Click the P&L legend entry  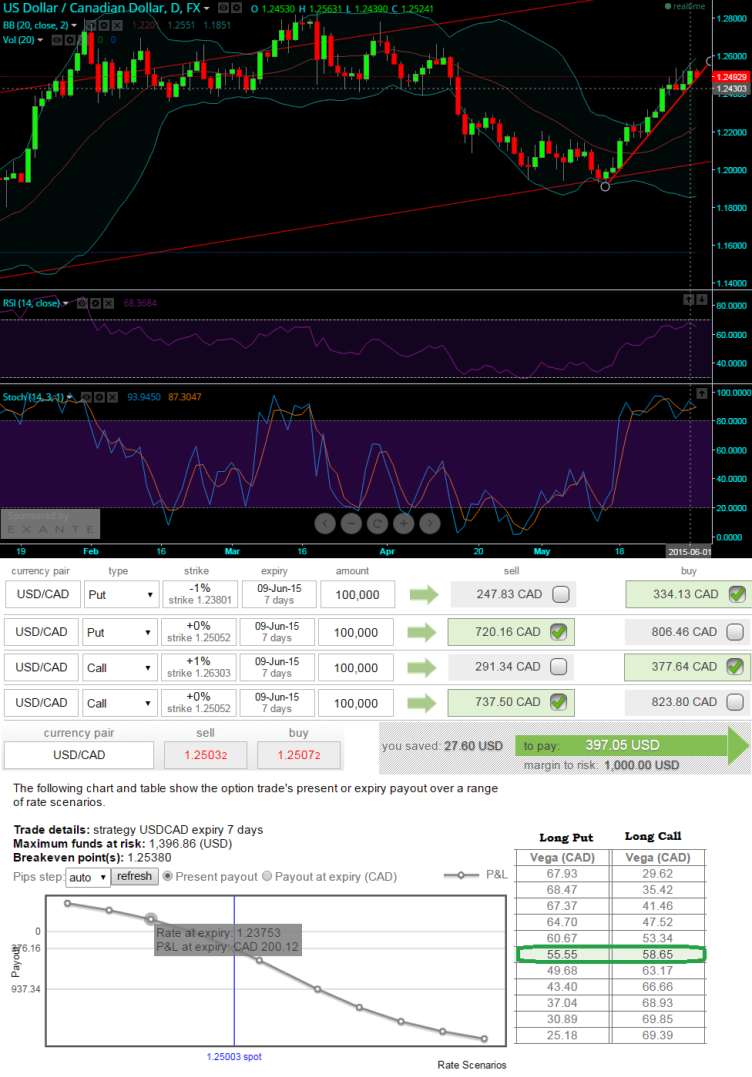[x=475, y=874]
